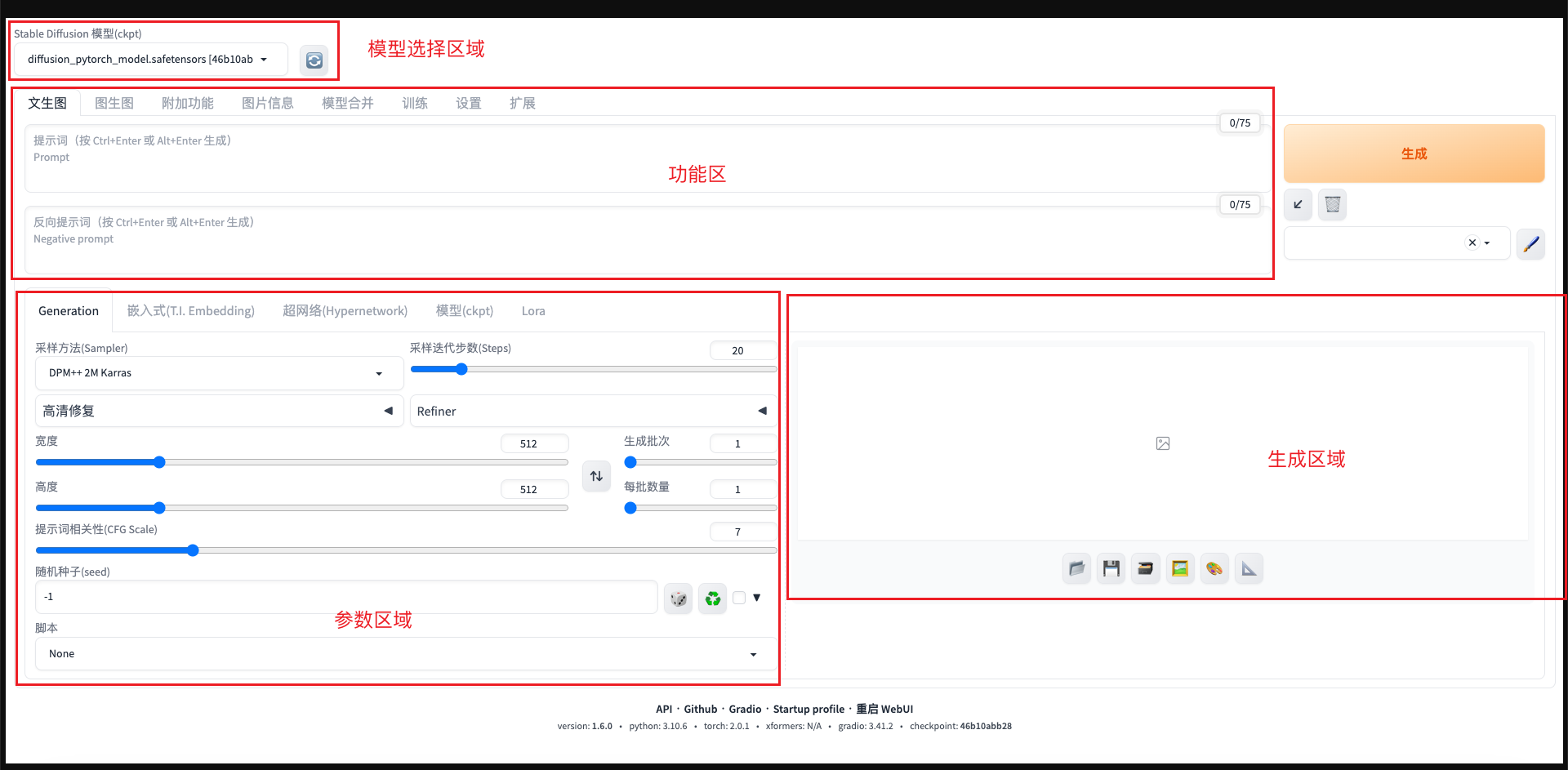Open the styles dropdown arrow
Screen dimensions: 1568x770
coord(1487,243)
